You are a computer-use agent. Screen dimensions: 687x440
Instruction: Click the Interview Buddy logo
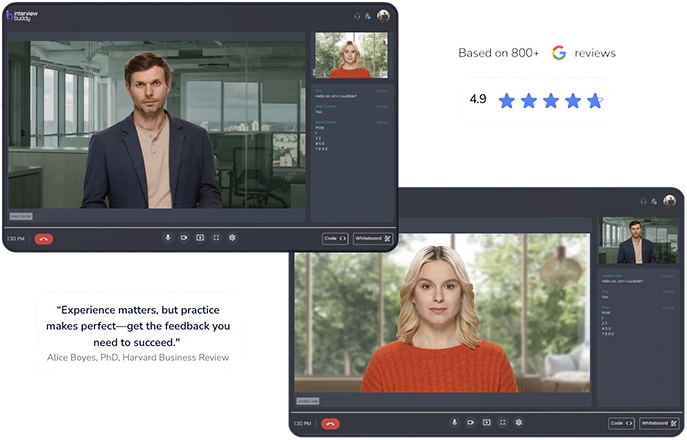point(24,16)
